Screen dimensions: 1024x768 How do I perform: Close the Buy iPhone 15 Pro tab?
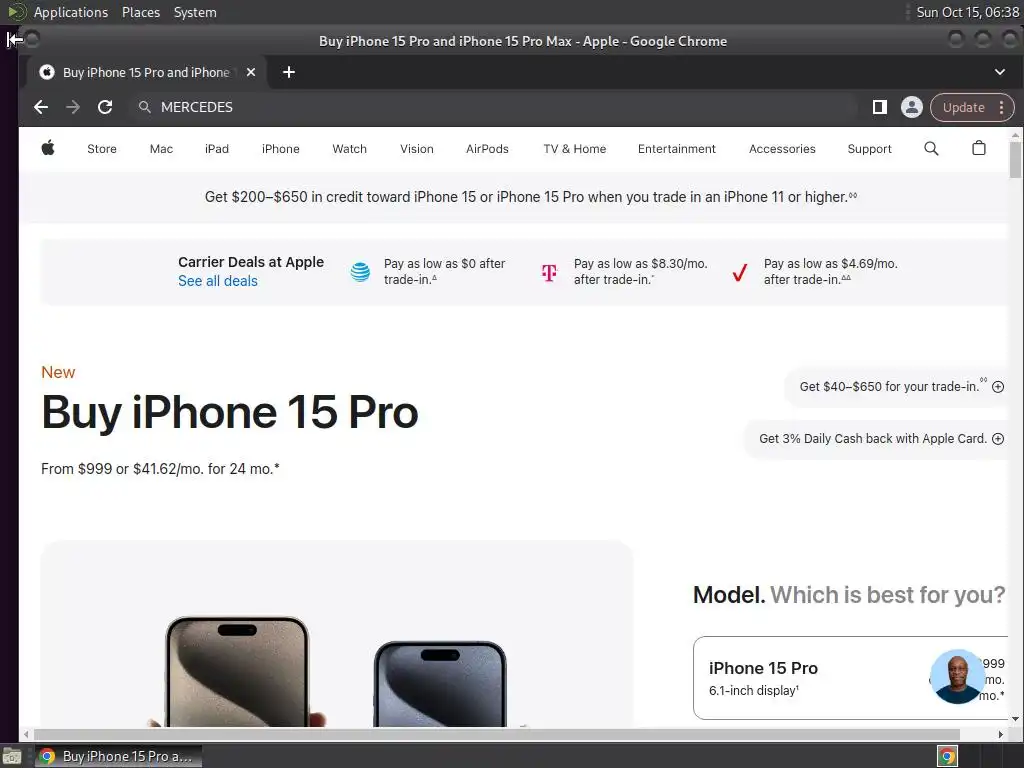pos(251,72)
